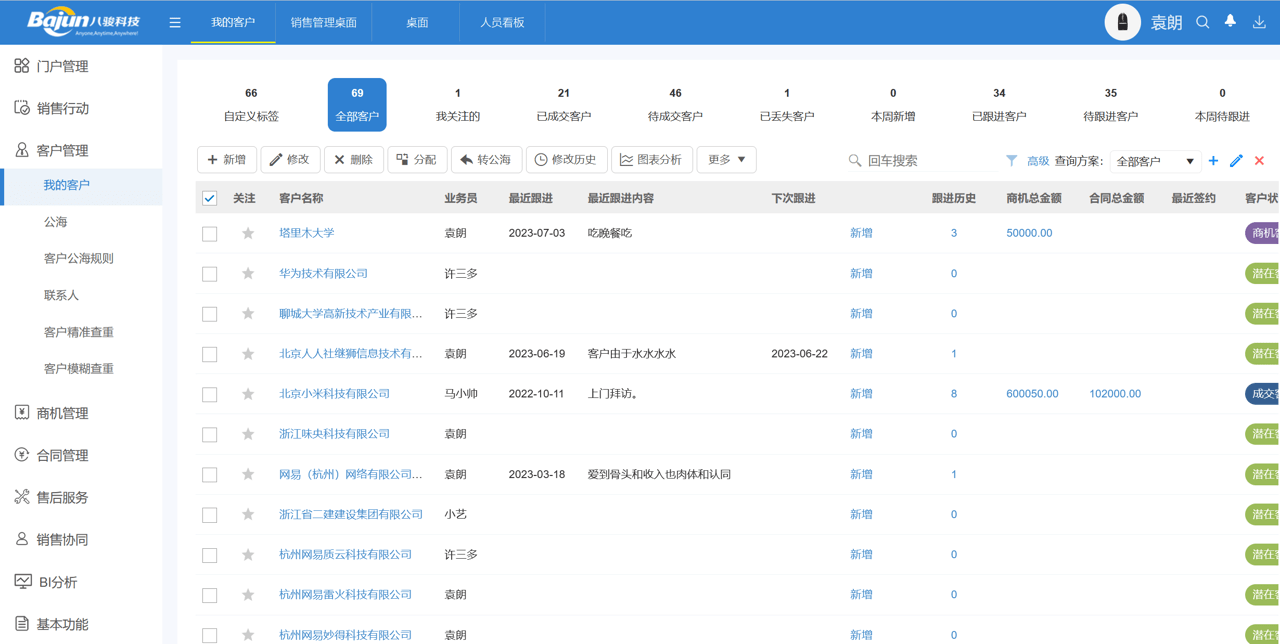The width and height of the screenshot is (1280, 644).
Task: Switch to the 销售管理桌面 tab
Action: 323,20
